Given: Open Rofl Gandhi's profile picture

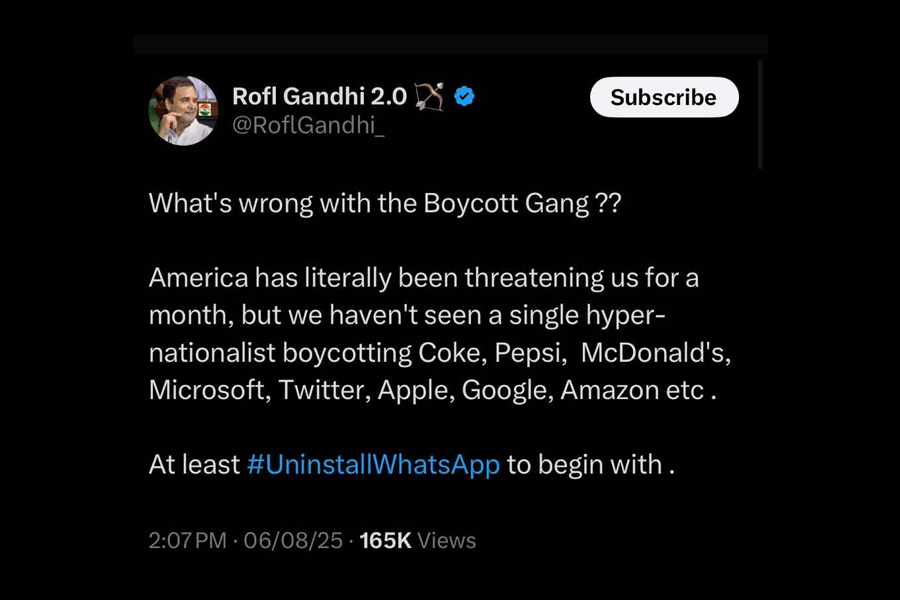Looking at the screenshot, I should tap(183, 111).
